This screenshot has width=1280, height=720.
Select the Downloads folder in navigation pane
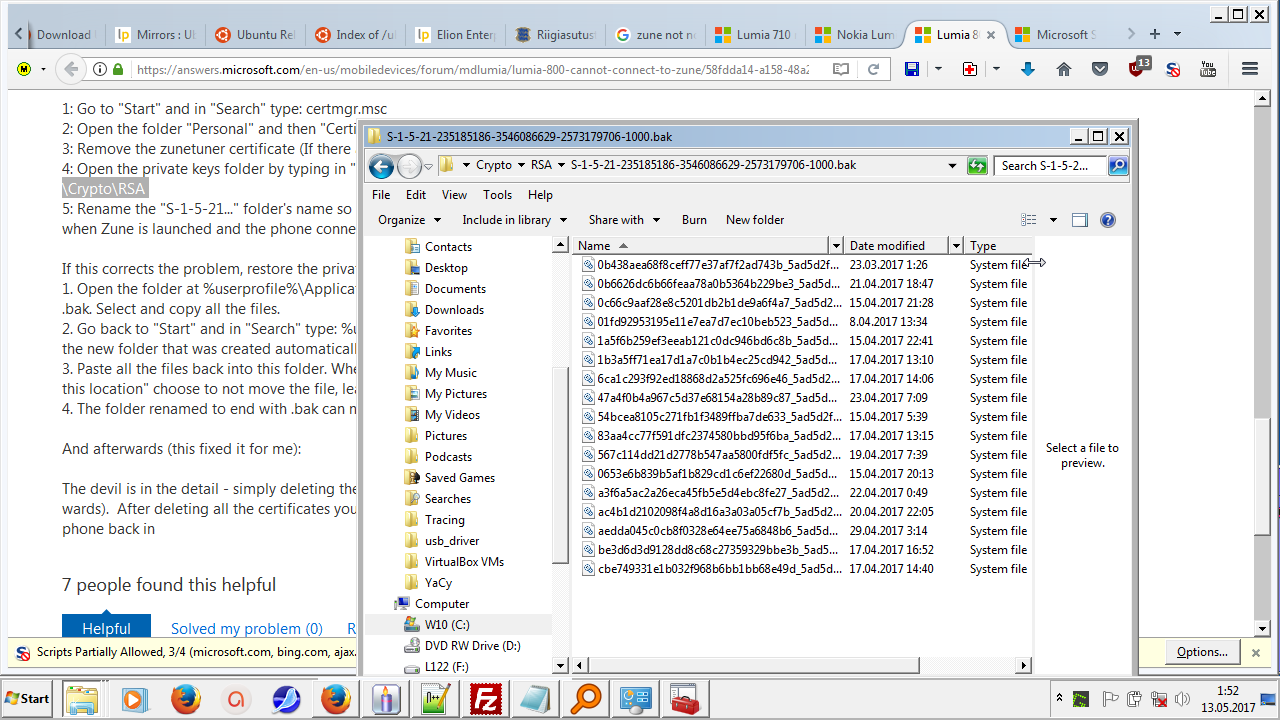click(454, 310)
